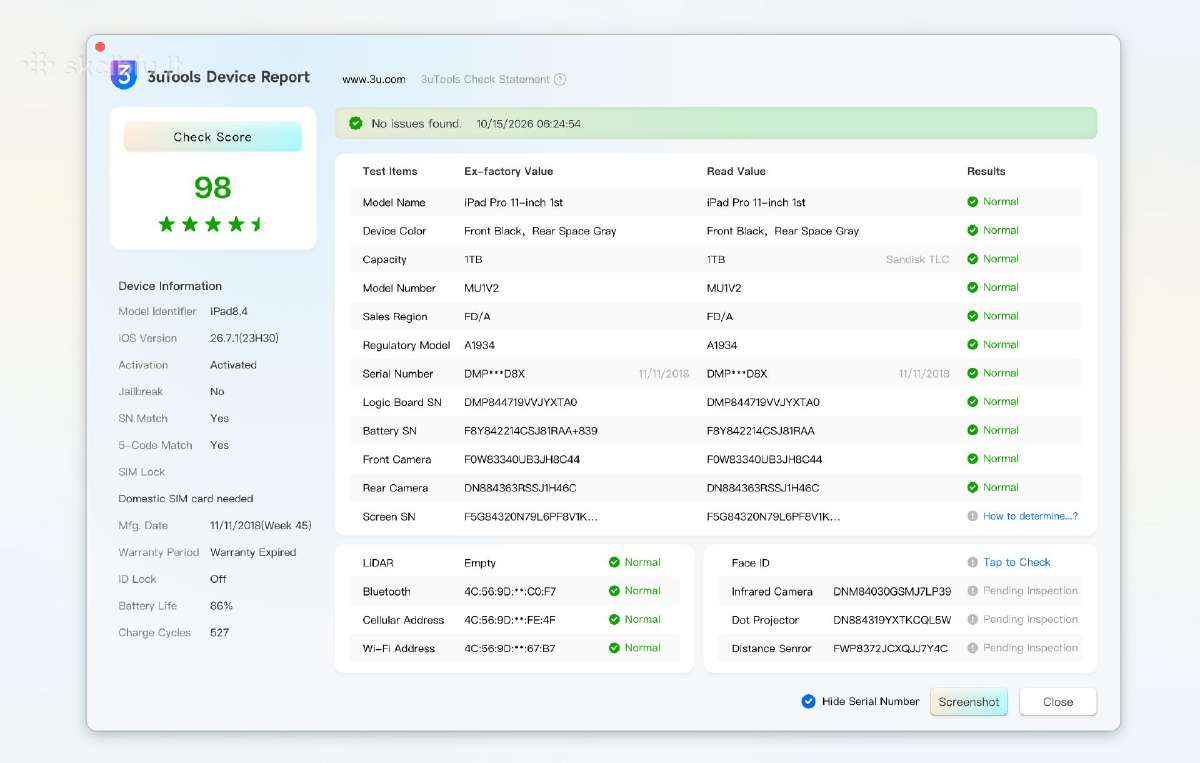Click the Check Score button
The height and width of the screenshot is (763, 1200).
pyautogui.click(x=213, y=137)
